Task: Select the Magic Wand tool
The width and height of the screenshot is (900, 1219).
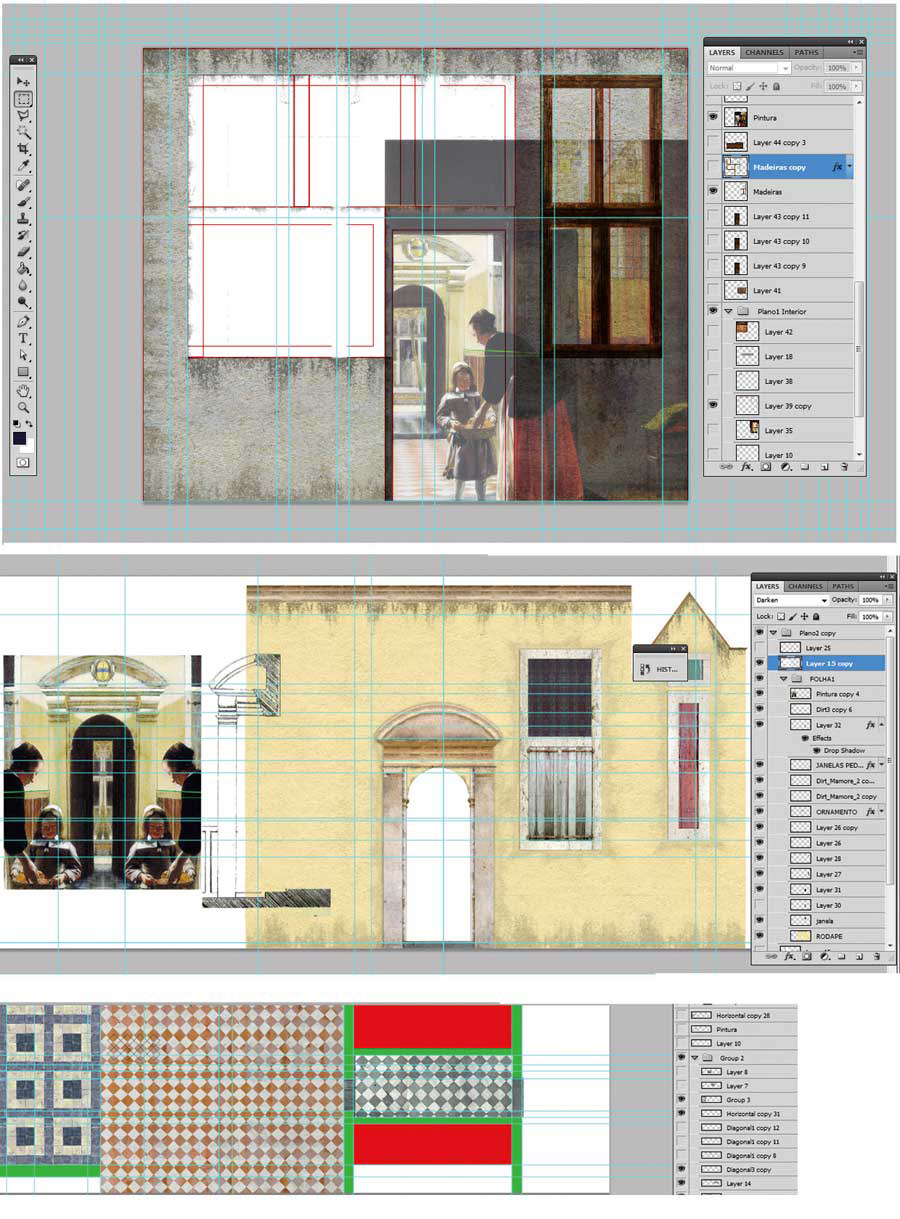Action: click(23, 131)
